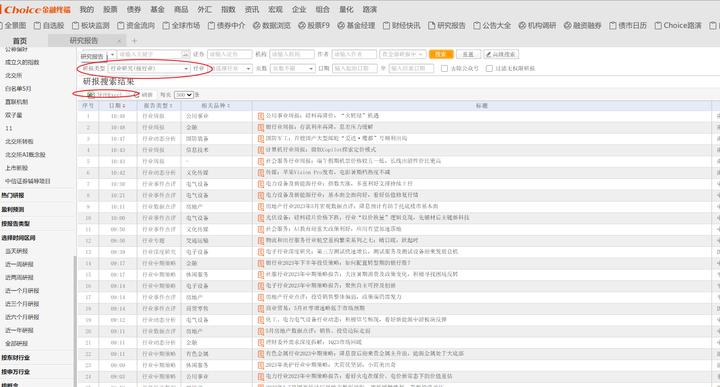Open the 每页 500 per-page dropdown
The height and width of the screenshot is (387, 720).
pos(183,95)
